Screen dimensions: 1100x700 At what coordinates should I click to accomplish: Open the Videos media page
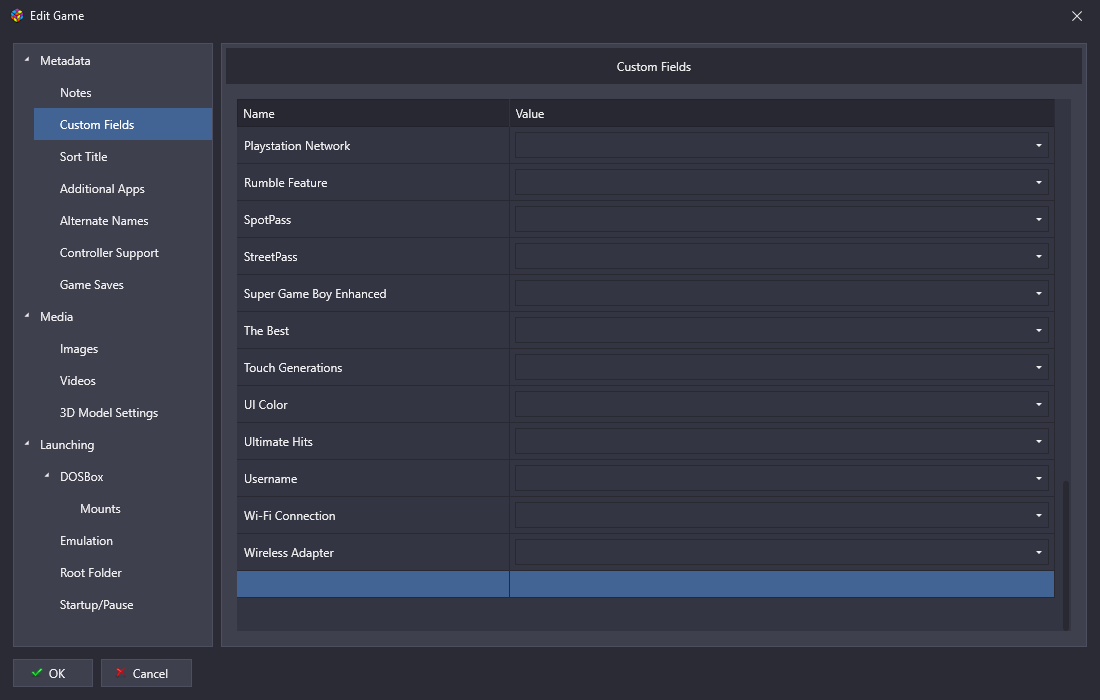point(77,381)
